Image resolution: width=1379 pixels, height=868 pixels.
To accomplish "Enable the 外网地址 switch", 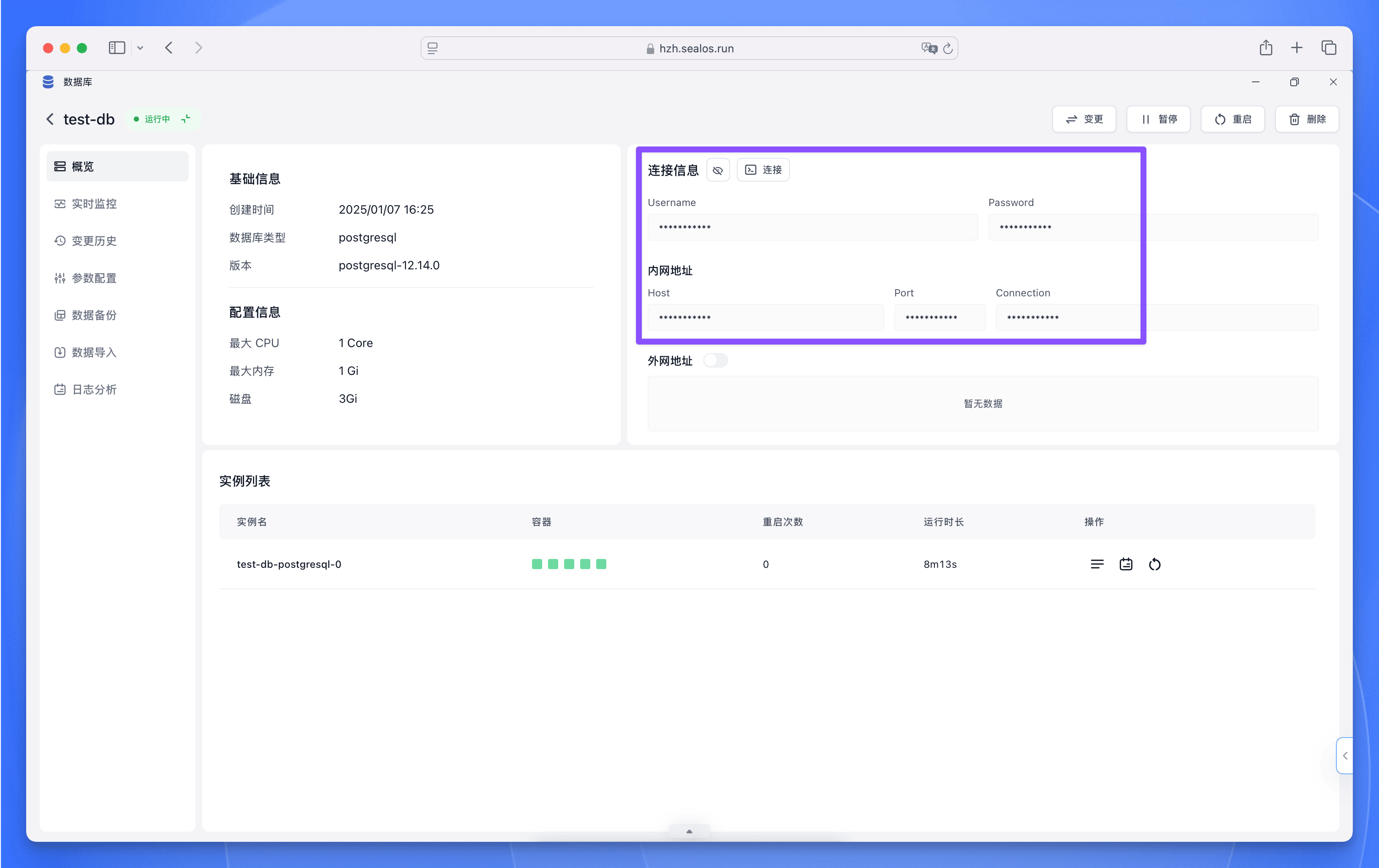I will click(x=715, y=360).
